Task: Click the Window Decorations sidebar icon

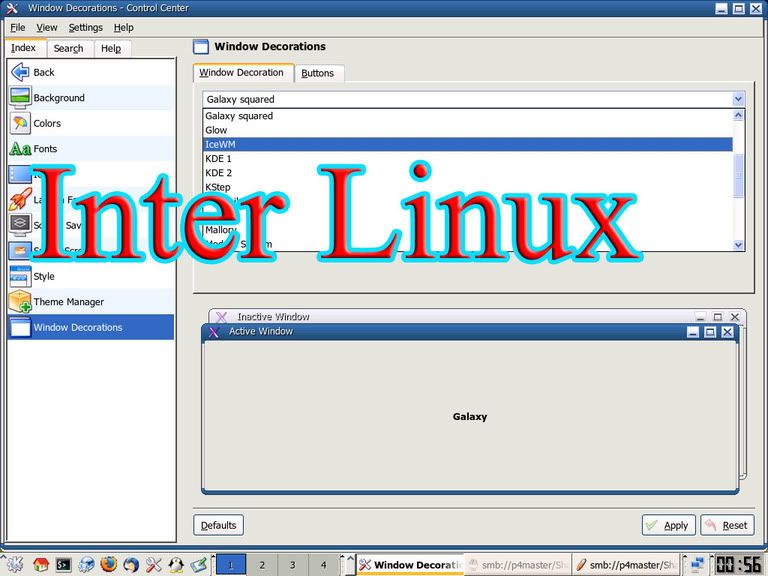Action: (20, 327)
